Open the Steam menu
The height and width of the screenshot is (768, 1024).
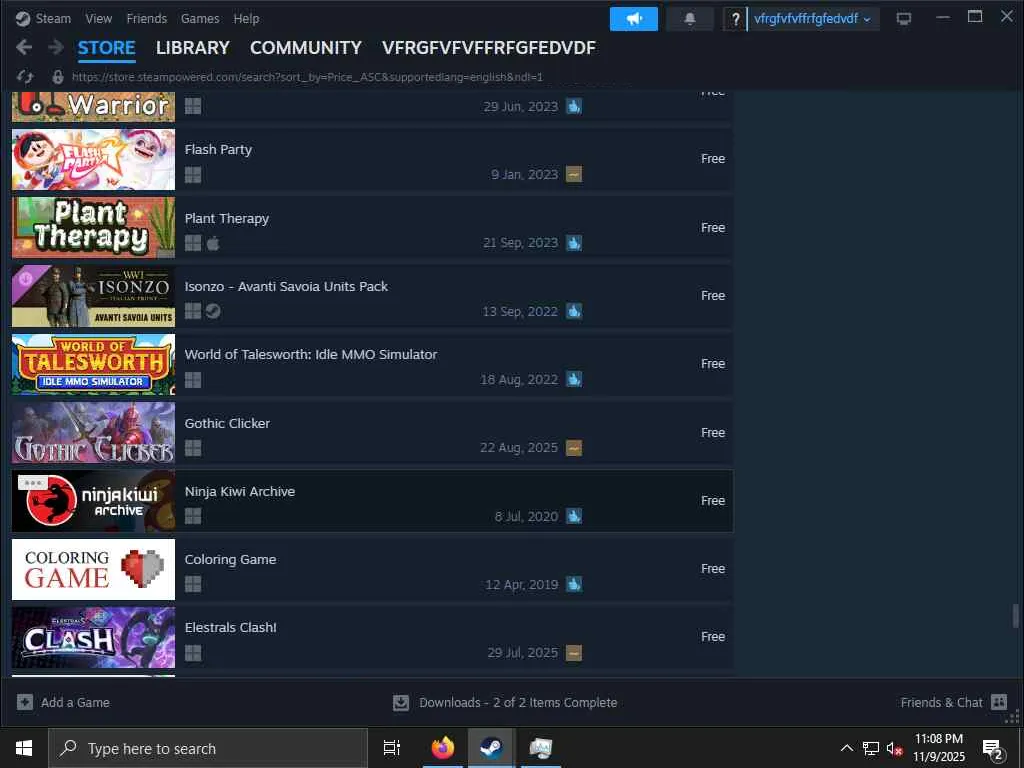point(54,19)
